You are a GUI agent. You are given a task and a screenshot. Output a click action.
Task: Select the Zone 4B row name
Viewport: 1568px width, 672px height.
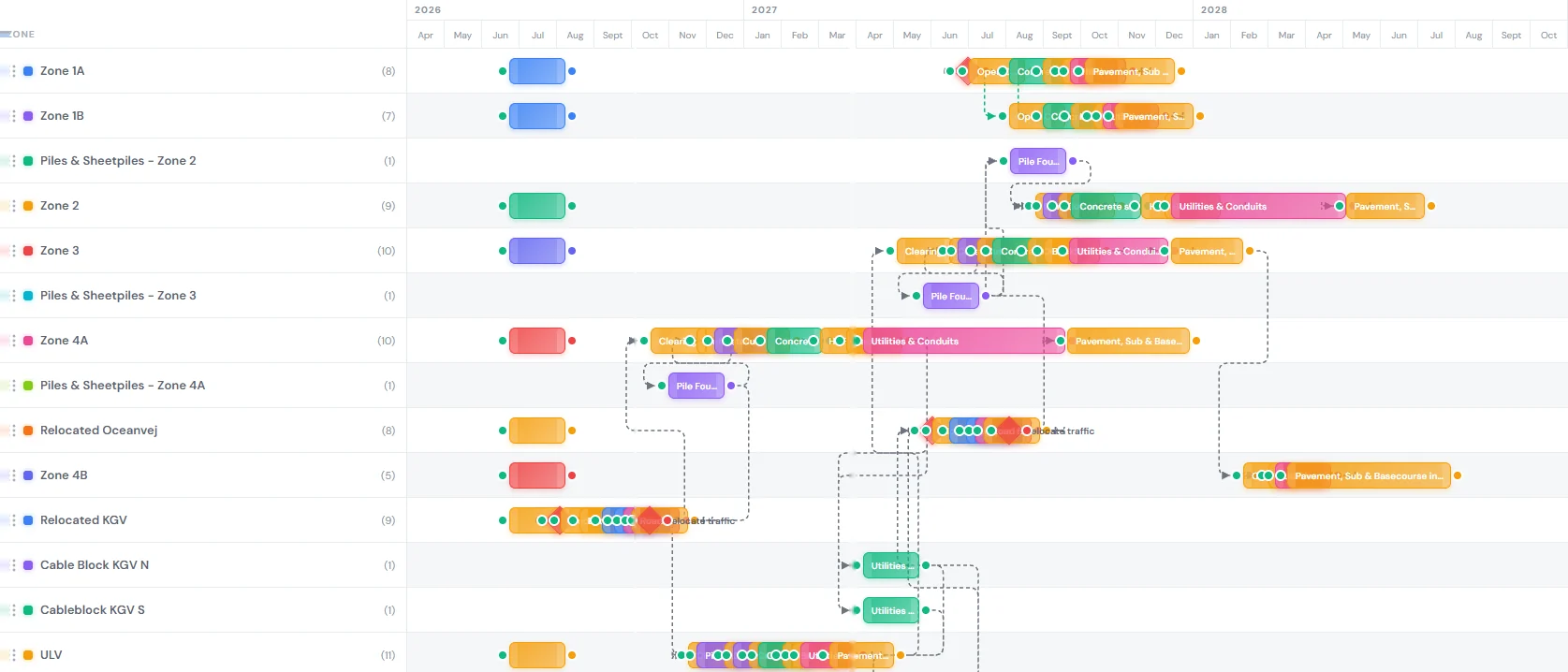click(x=64, y=475)
